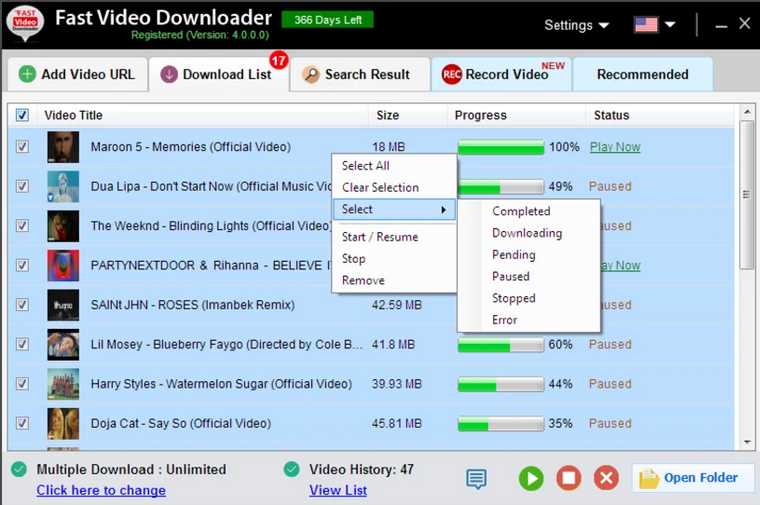Click the red Stop download icon
760x505 pixels.
point(569,478)
